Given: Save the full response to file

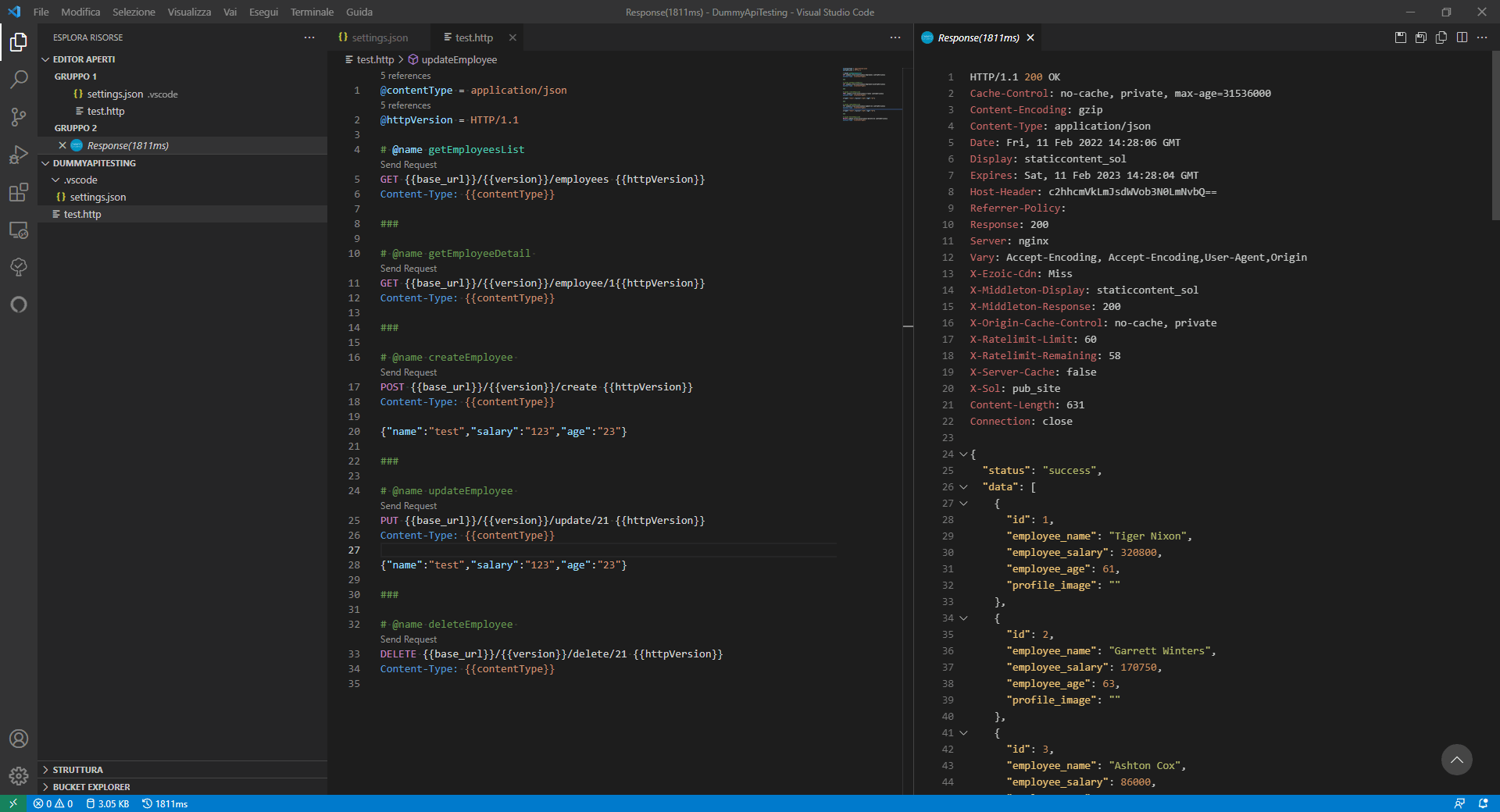Looking at the screenshot, I should [x=1400, y=37].
